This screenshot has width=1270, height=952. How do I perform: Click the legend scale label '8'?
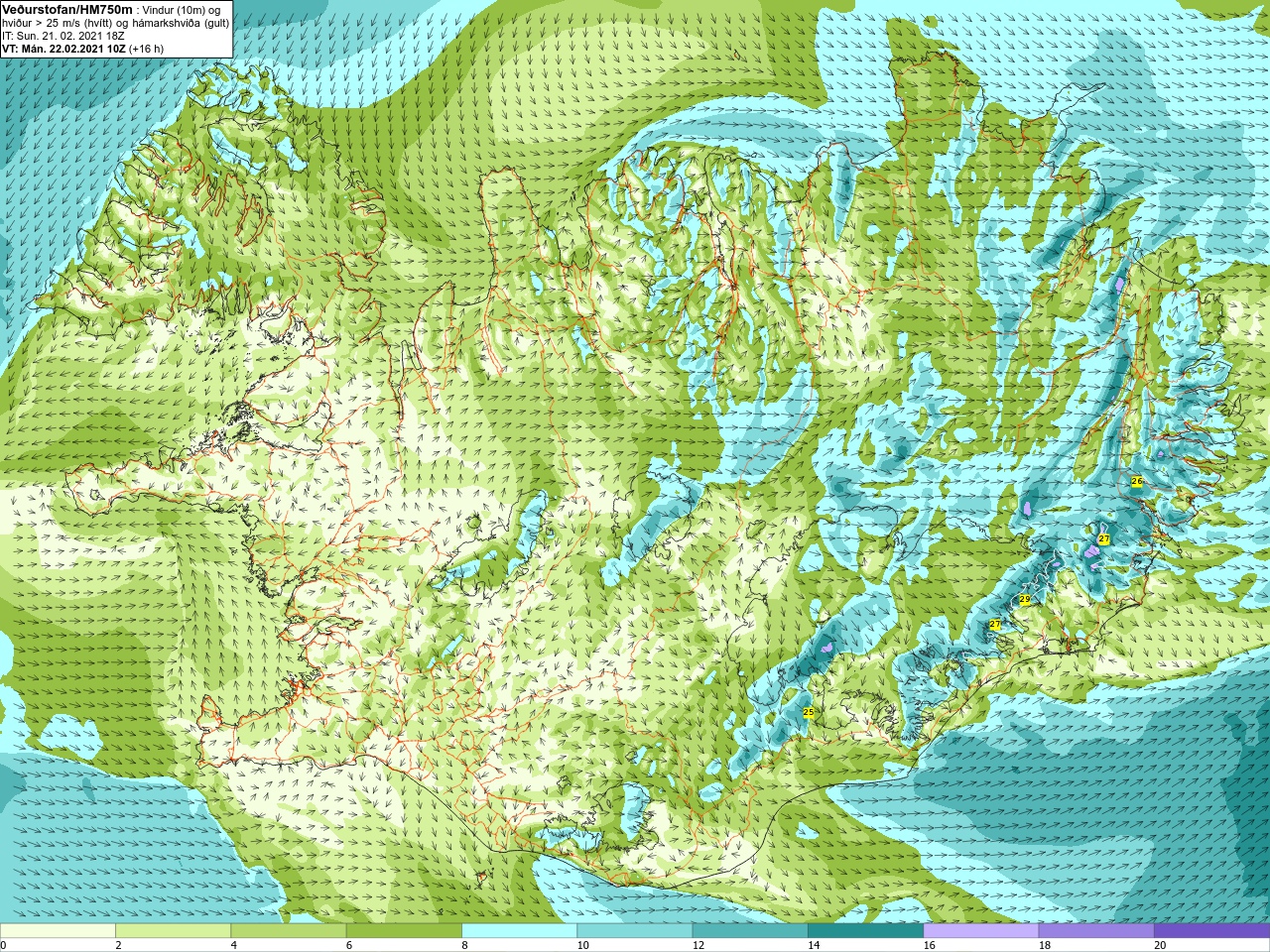(x=464, y=945)
